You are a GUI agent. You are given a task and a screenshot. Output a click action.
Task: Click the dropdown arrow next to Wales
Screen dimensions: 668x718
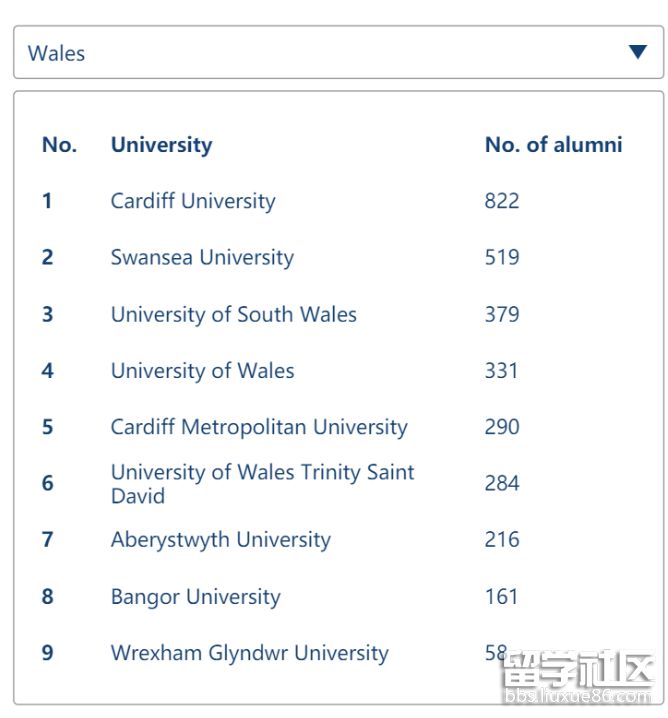pyautogui.click(x=637, y=53)
